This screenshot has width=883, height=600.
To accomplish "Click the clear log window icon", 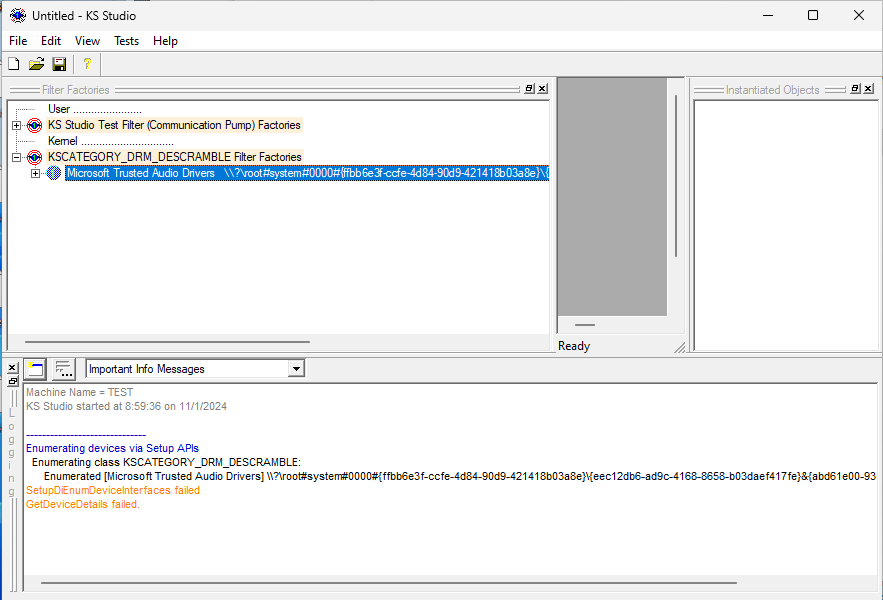I will (35, 369).
